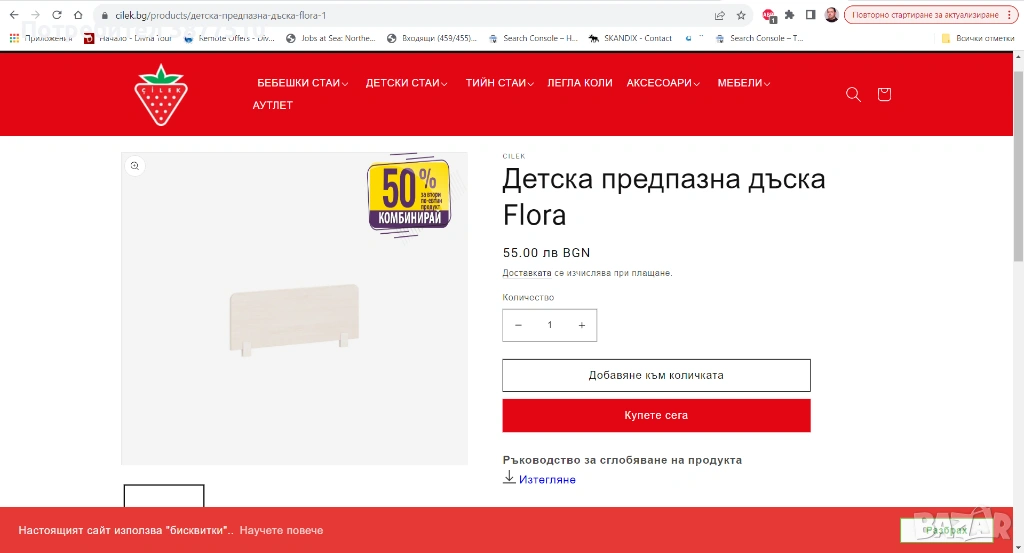The width and height of the screenshot is (1024, 553).
Task: Zoom product image with magnifier icon
Action: (x=135, y=166)
